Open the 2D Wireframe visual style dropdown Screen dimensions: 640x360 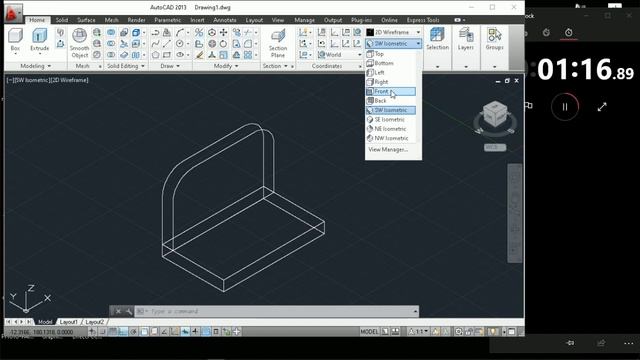coord(393,32)
